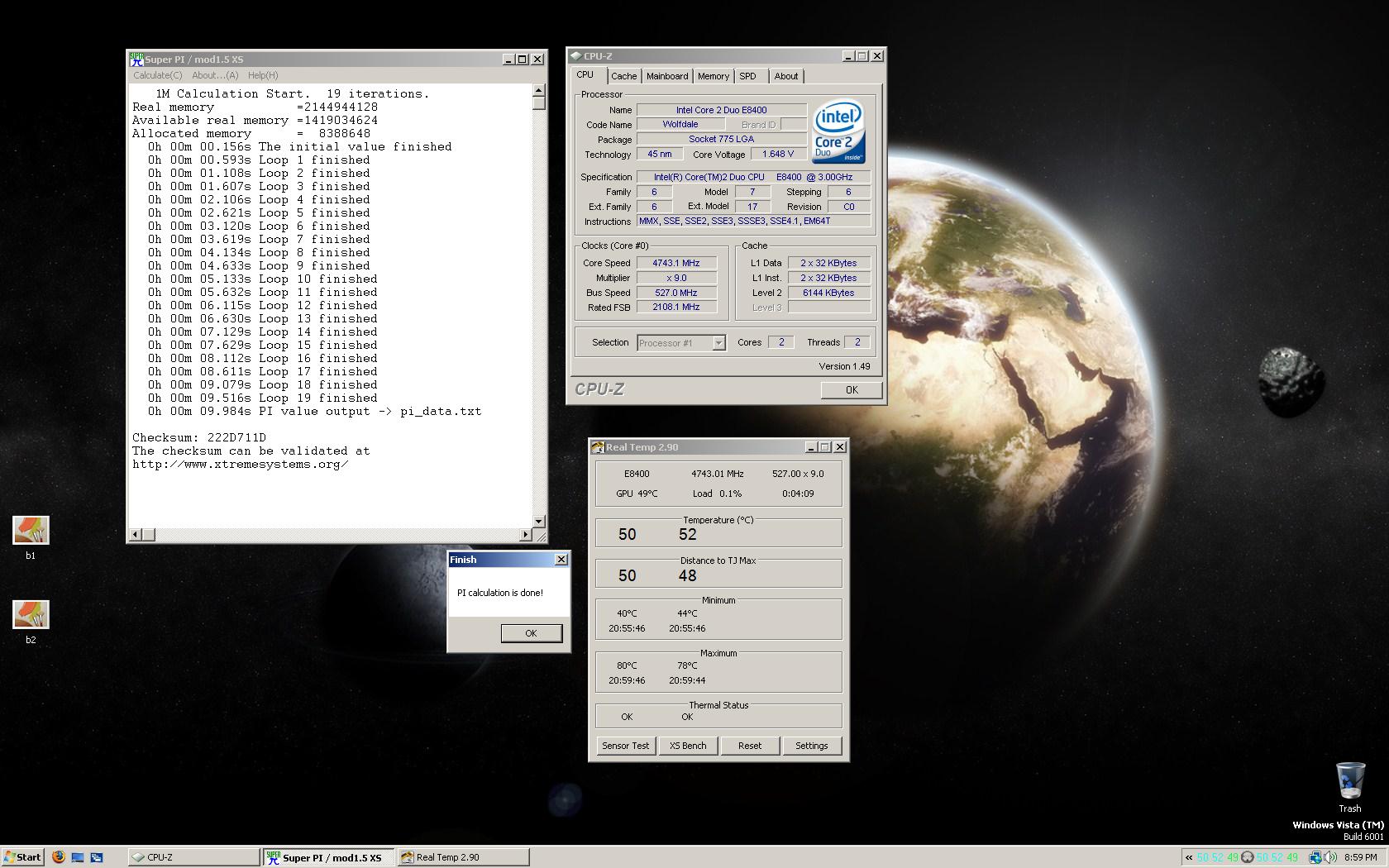1389x868 pixels.
Task: Click Show Desktop quick launch icon
Action: coord(78,857)
